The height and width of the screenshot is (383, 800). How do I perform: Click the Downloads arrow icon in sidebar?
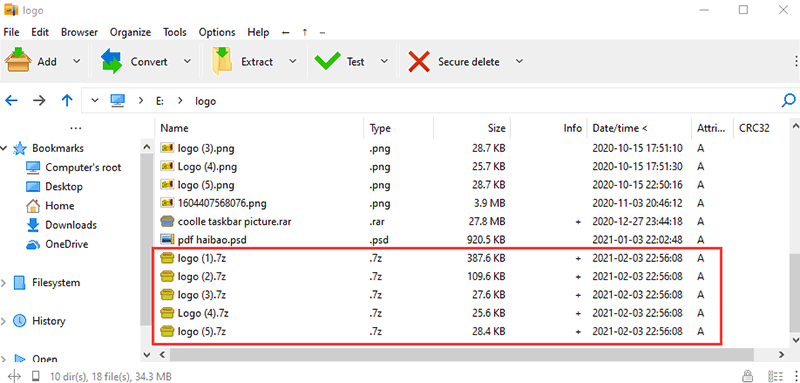click(33, 225)
